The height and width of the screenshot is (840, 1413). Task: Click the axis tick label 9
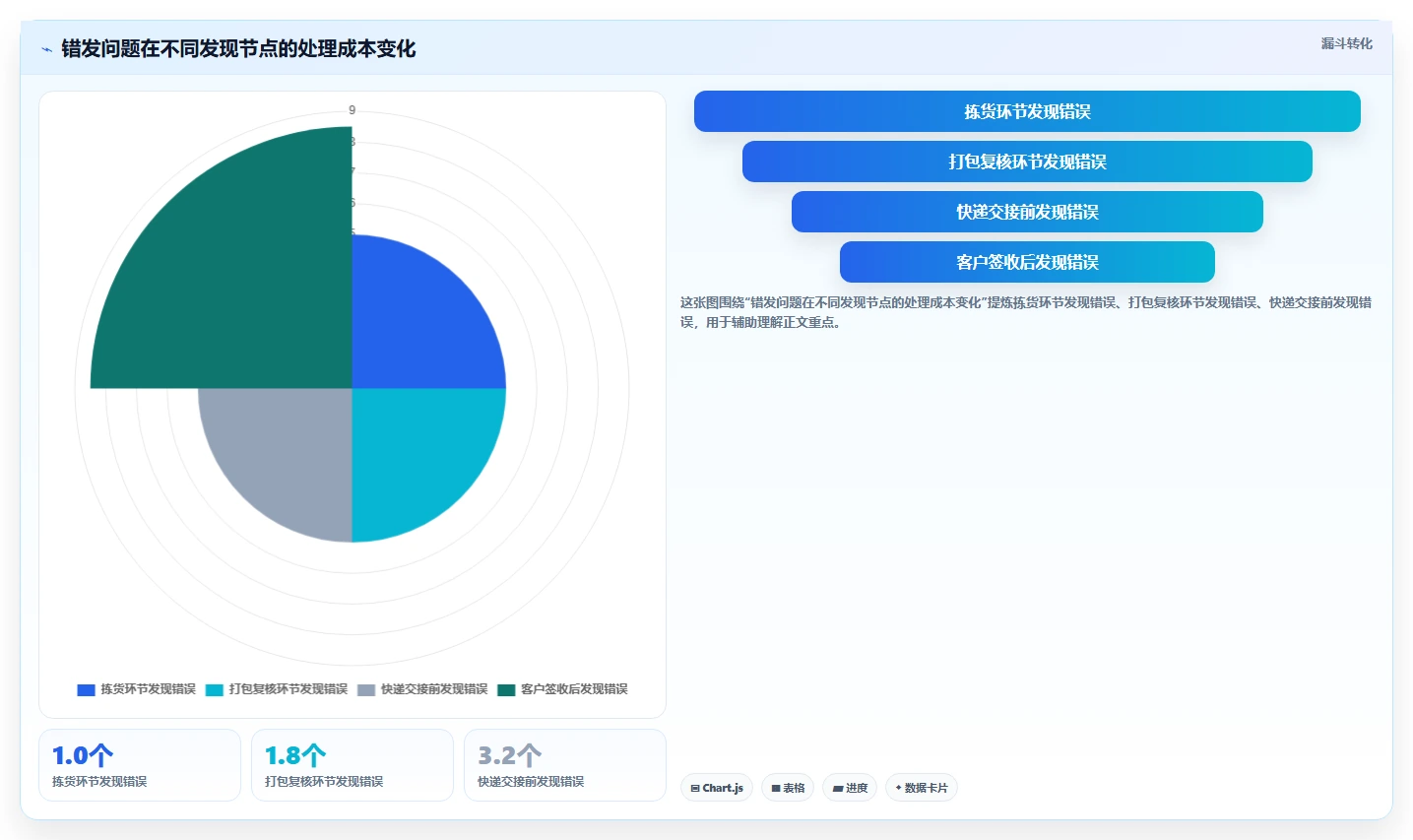click(x=352, y=110)
